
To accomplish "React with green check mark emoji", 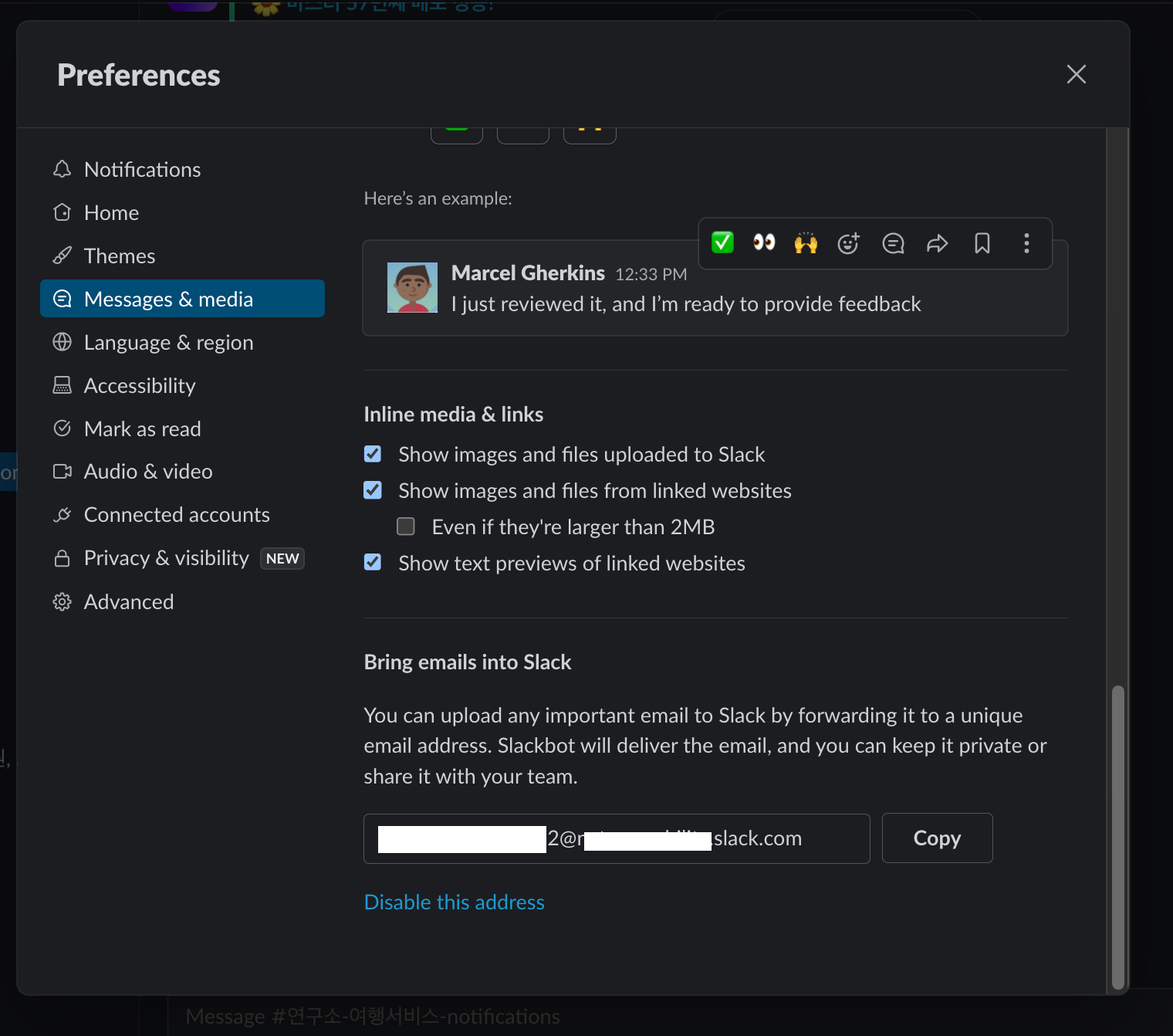I will (722, 243).
